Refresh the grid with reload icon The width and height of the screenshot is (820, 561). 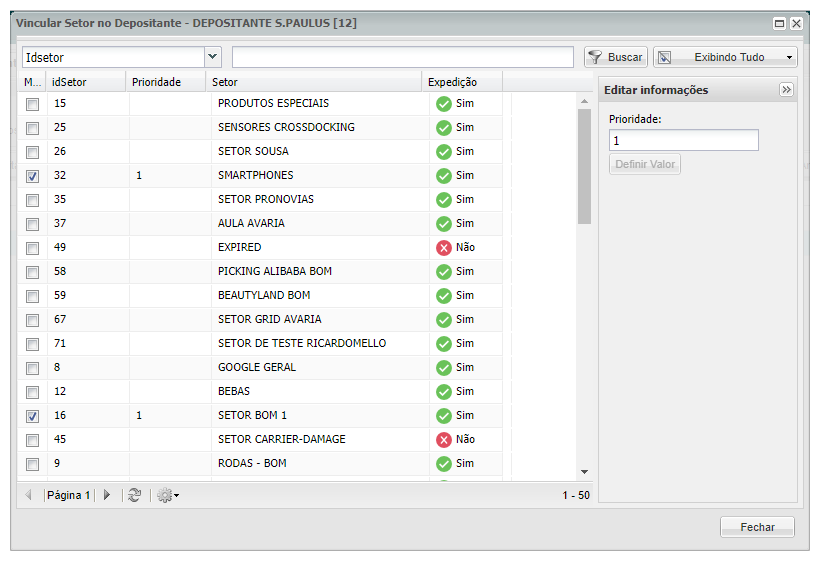point(134,495)
